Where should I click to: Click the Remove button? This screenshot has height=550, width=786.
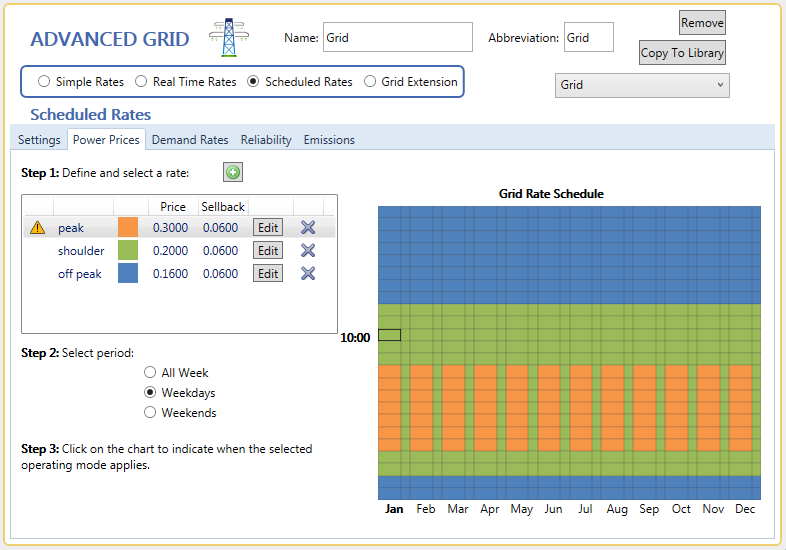click(702, 23)
